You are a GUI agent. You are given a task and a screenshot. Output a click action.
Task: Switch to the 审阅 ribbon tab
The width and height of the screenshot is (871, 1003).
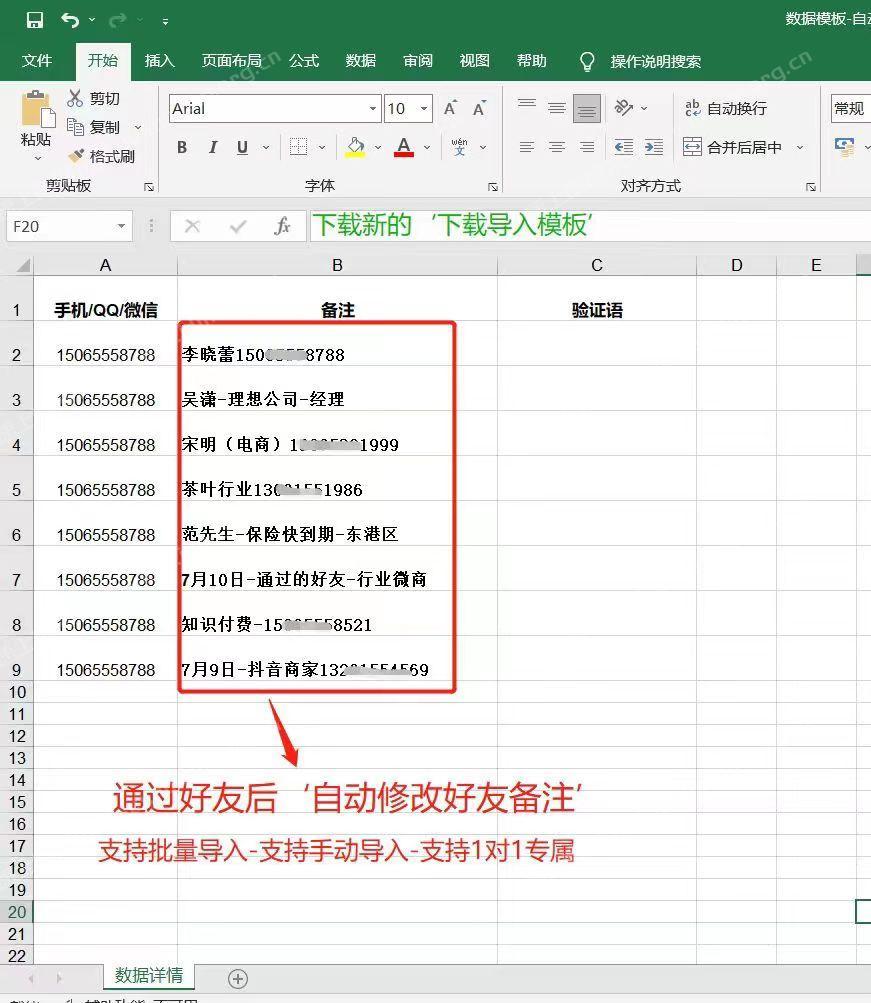(x=418, y=61)
